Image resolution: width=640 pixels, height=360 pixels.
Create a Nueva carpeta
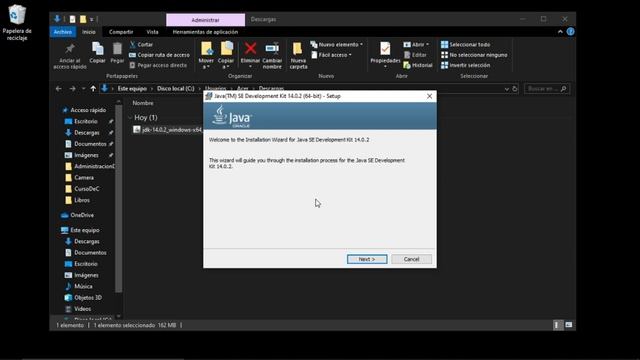pos(298,56)
